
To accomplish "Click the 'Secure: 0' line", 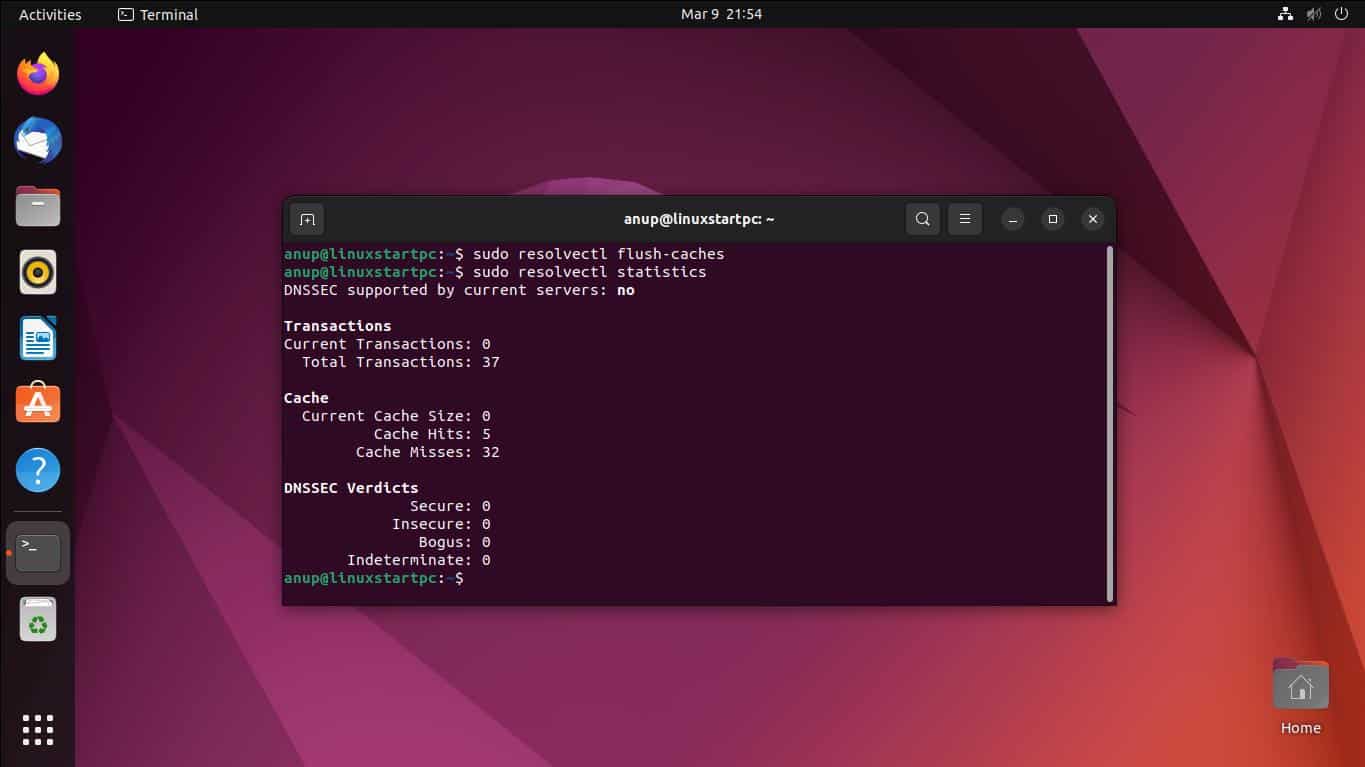I will click(450, 506).
